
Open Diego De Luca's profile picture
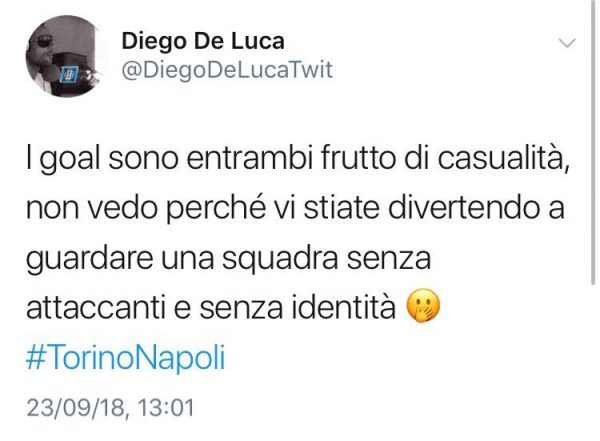click(x=67, y=56)
